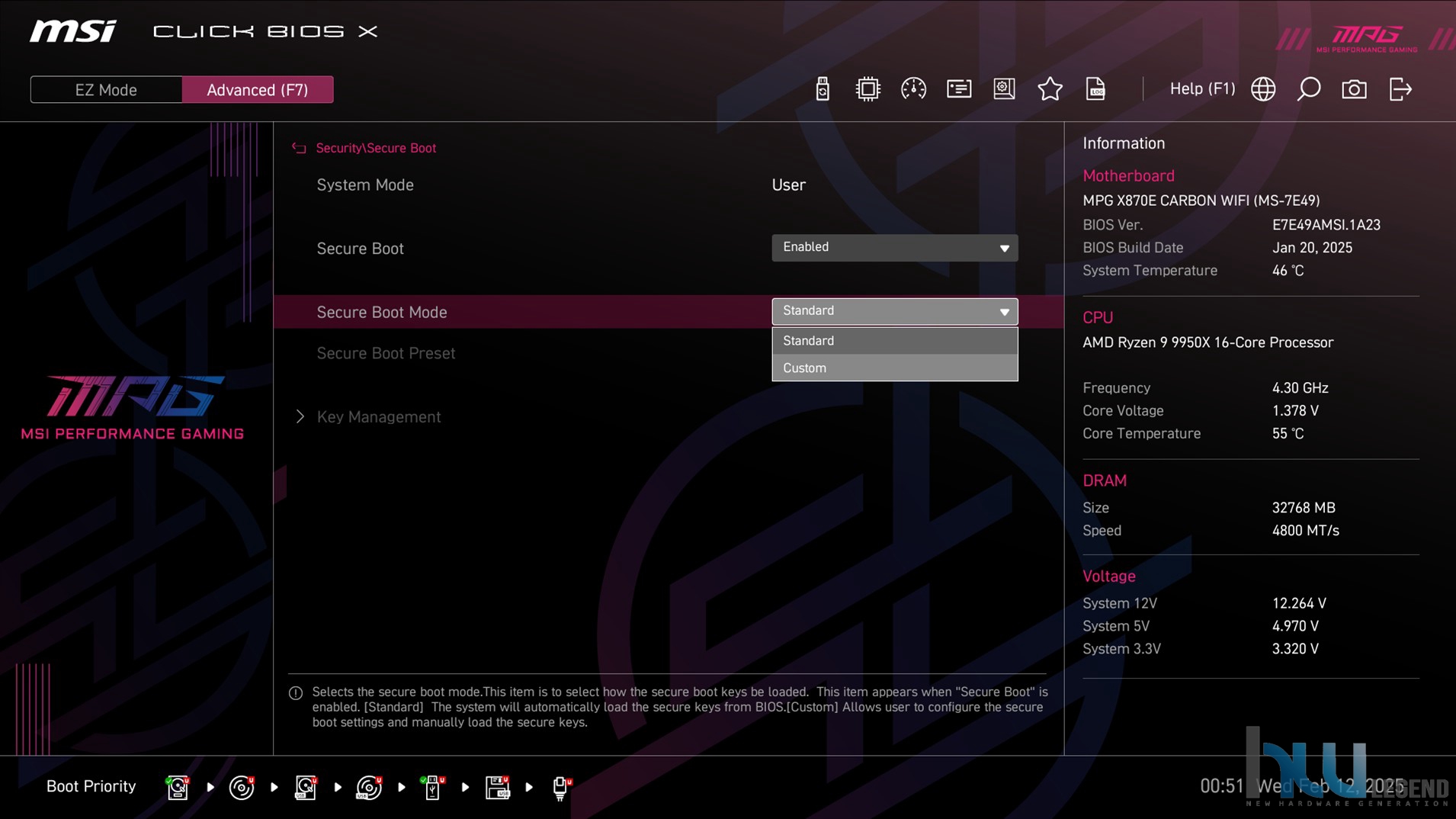Click the System Mode value User
Screen dimensions: 1456x819
(788, 185)
